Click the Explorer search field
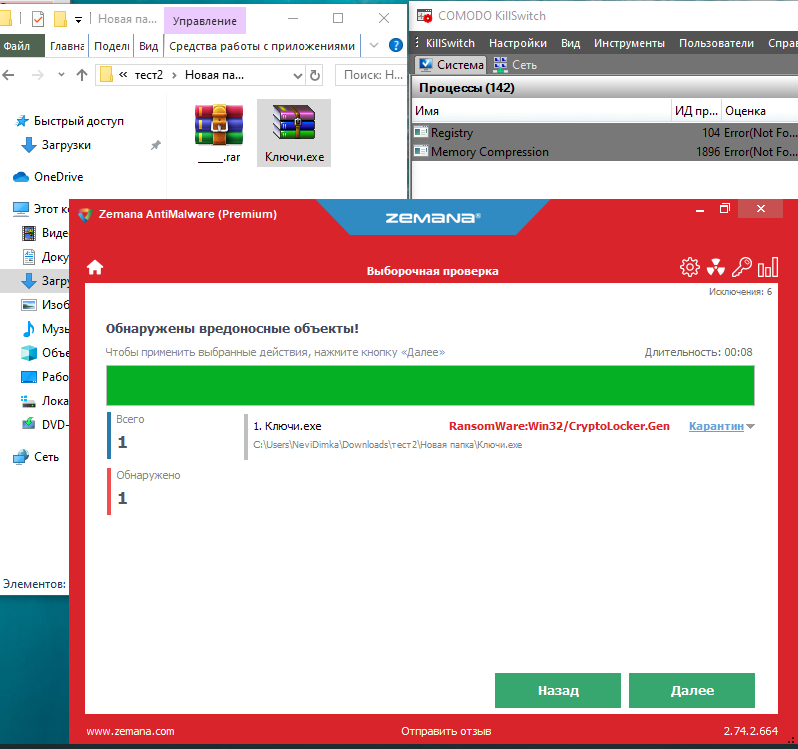This screenshot has width=798, height=749. 370,75
